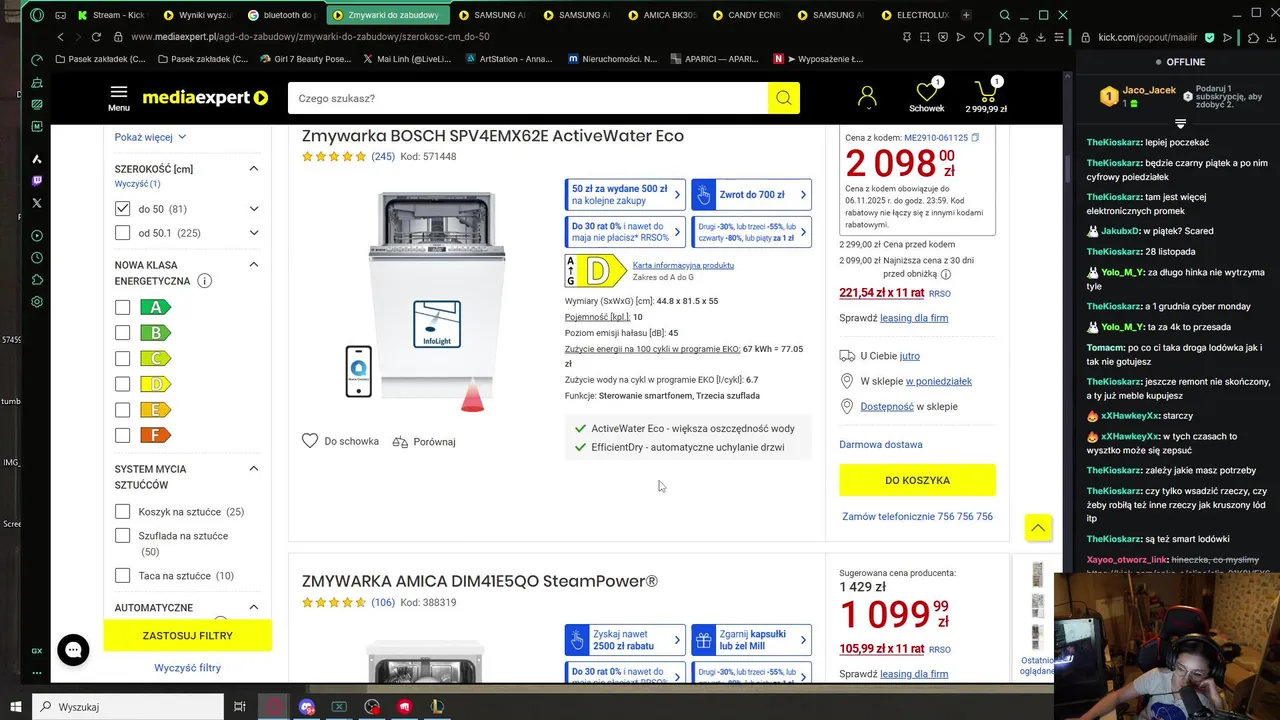This screenshot has height=720, width=1280.
Task: Open the downloads icon in browser toolbar
Action: (1043, 37)
